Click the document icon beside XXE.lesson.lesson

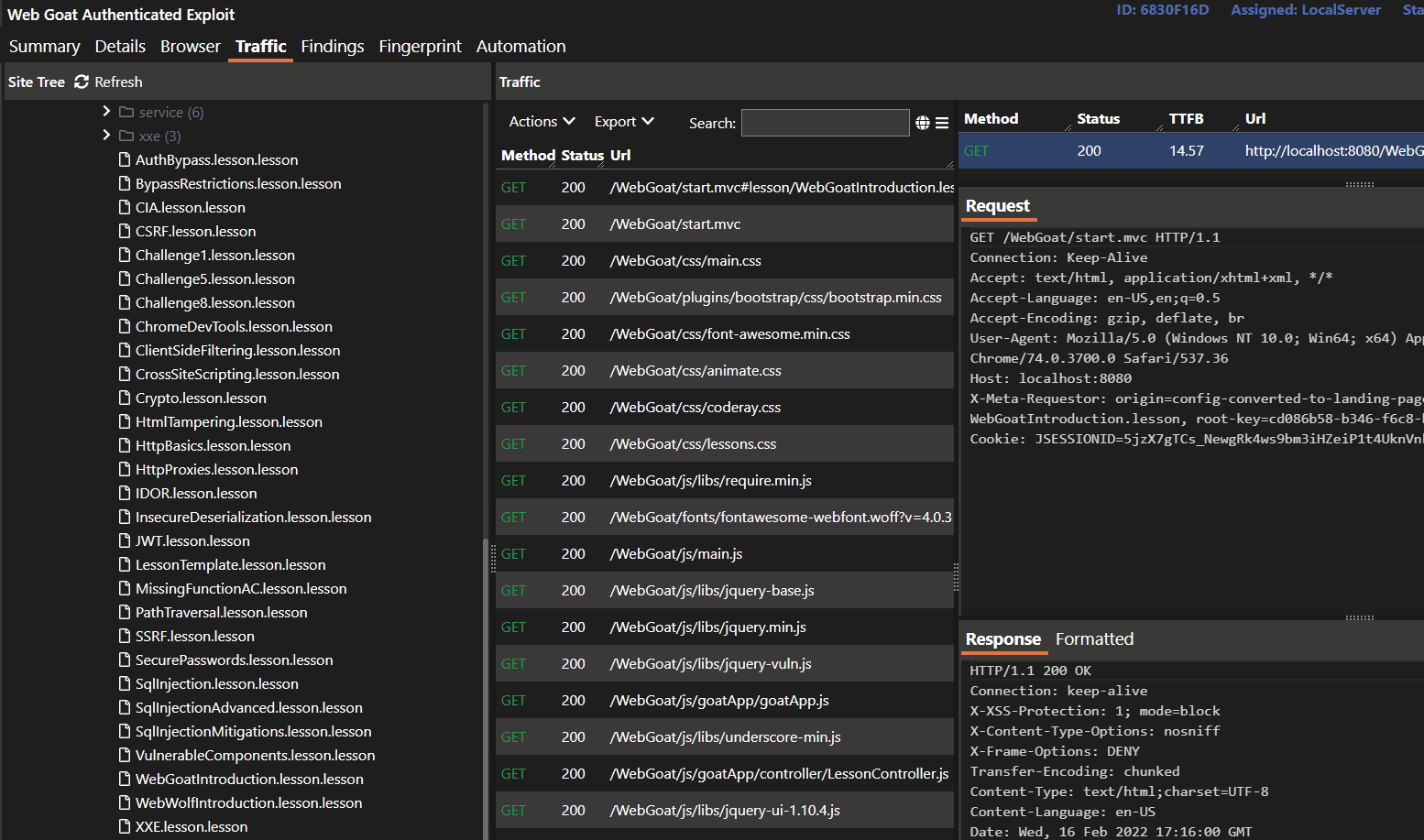click(x=125, y=826)
